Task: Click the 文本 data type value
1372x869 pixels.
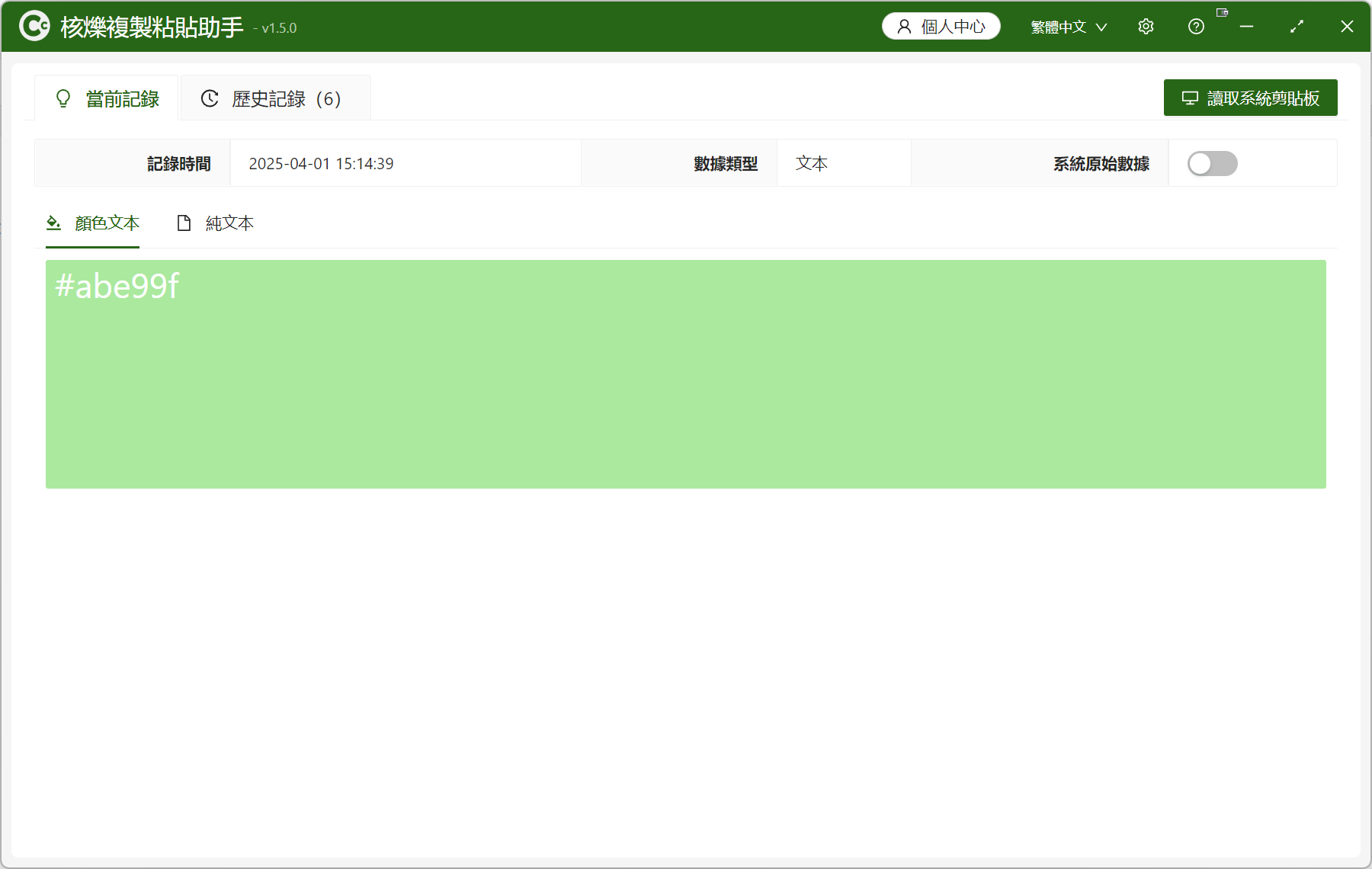Action: [x=812, y=164]
